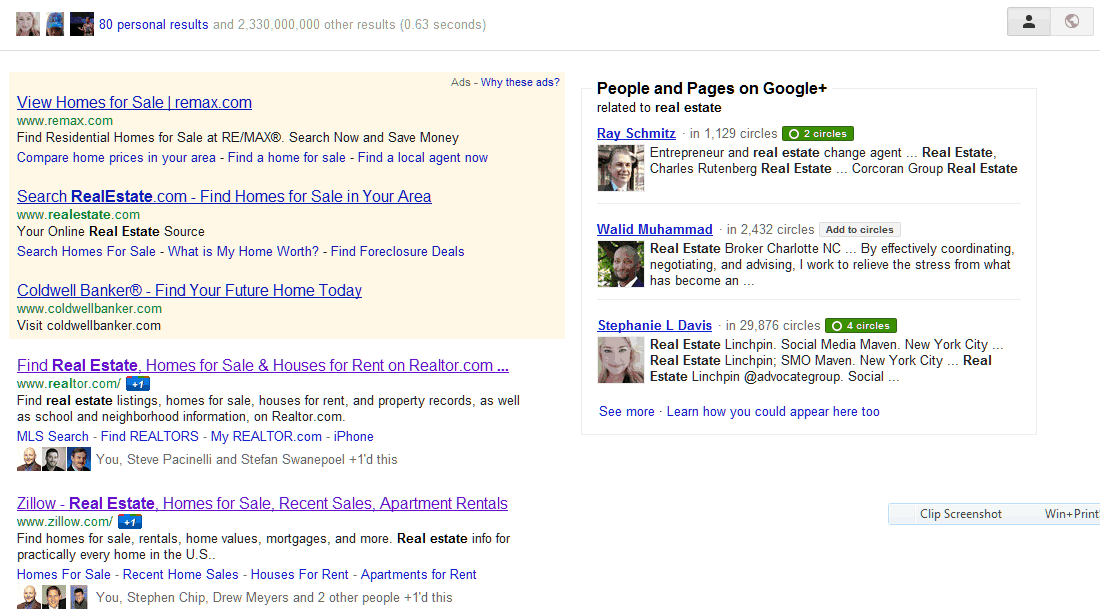Image resolution: width=1100 pixels, height=615 pixels.
Task: Open the dark avatar left of 80 personal results
Action: (81, 25)
